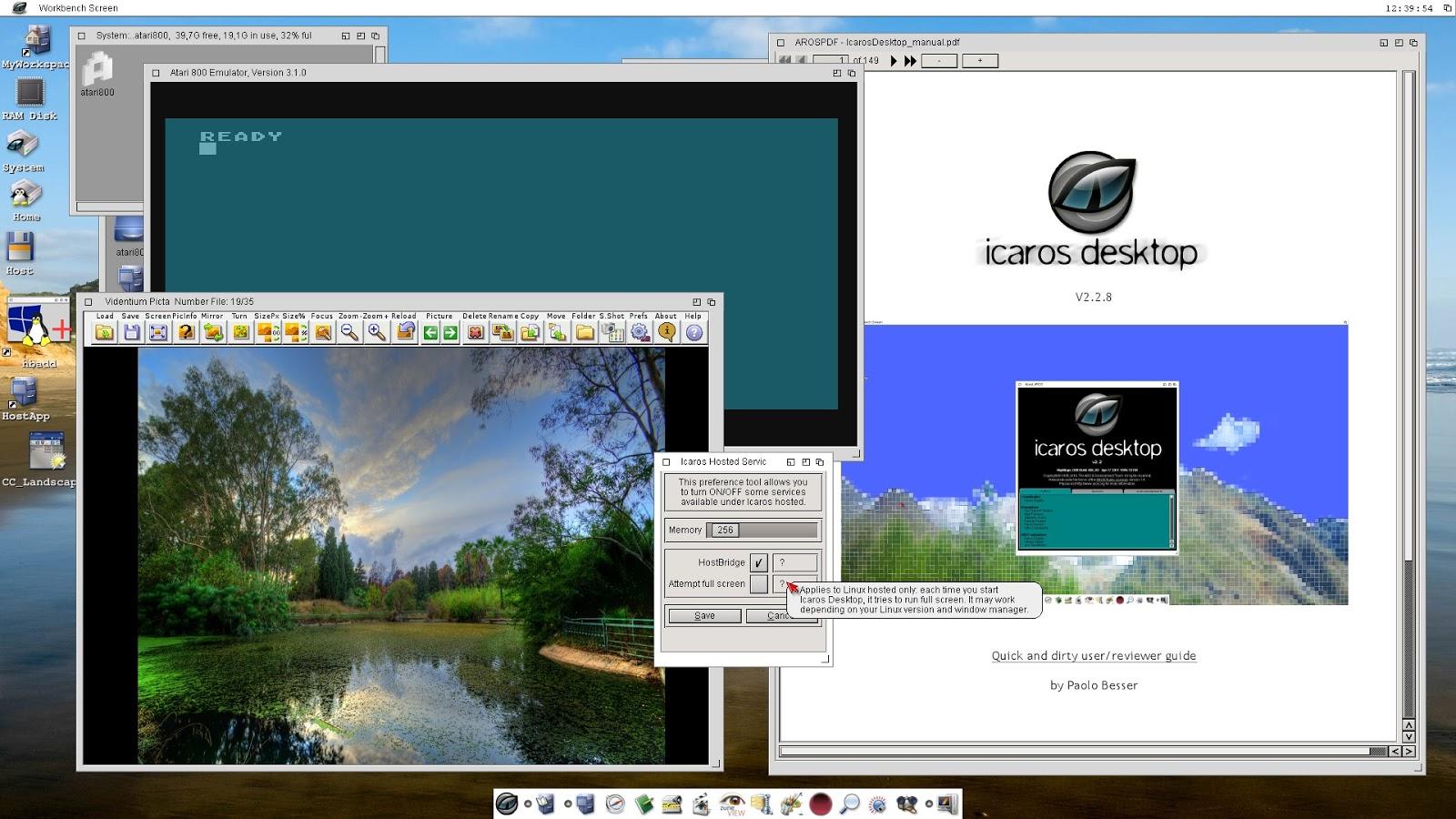Screen dimensions: 1456x819
Task: Click the Copy file icon in Videntium Picta
Action: pos(530,332)
